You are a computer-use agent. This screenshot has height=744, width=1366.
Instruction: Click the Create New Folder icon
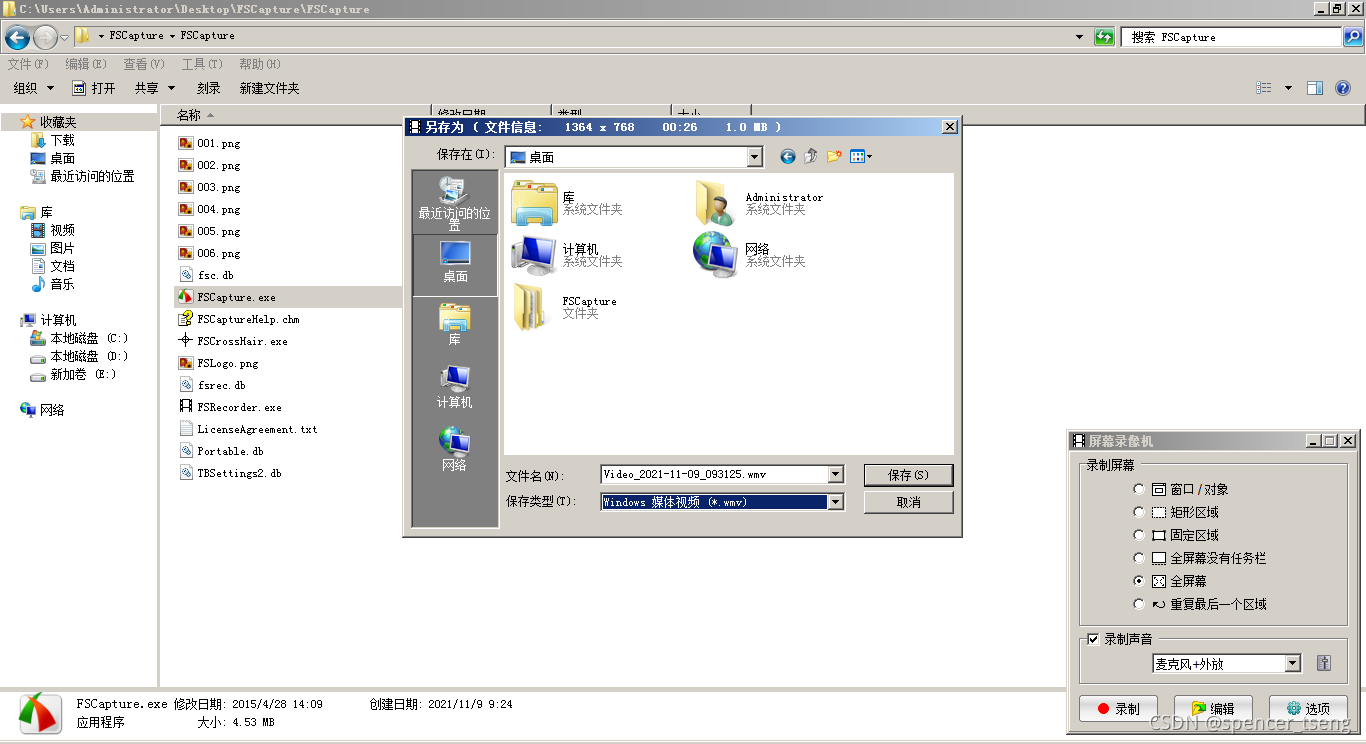tap(833, 157)
